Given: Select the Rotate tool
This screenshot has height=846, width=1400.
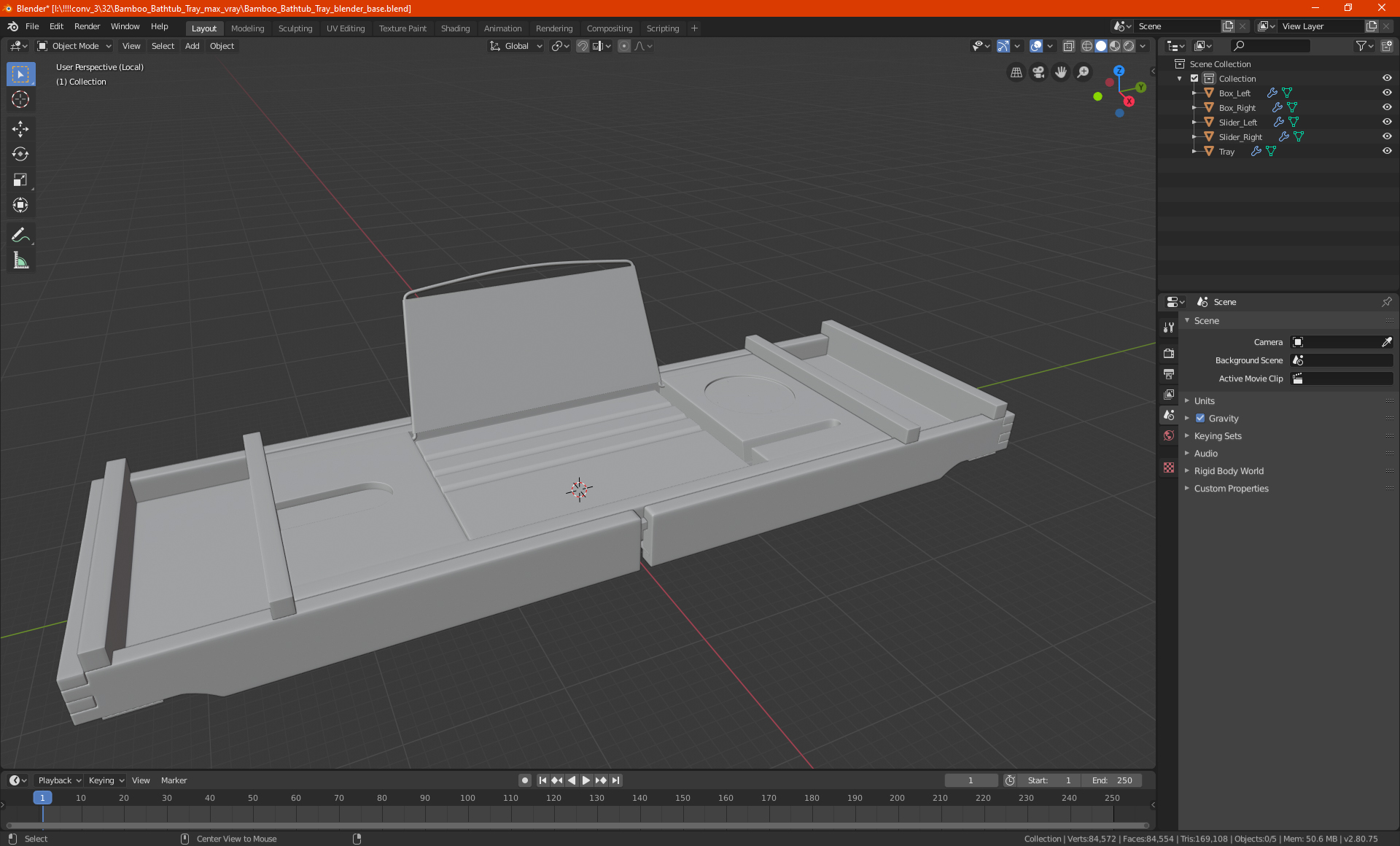Looking at the screenshot, I should coord(20,154).
